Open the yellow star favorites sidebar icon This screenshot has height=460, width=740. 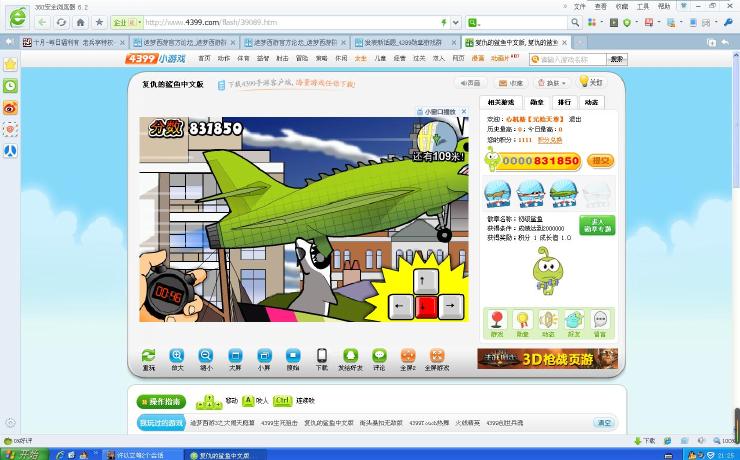[10, 64]
